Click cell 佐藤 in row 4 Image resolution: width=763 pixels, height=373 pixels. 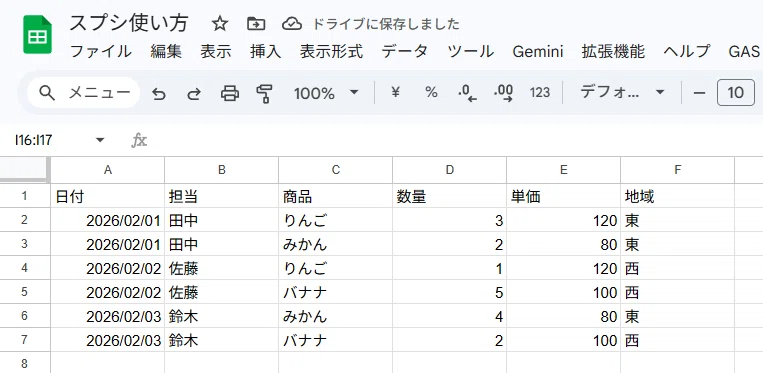pyautogui.click(x=221, y=268)
